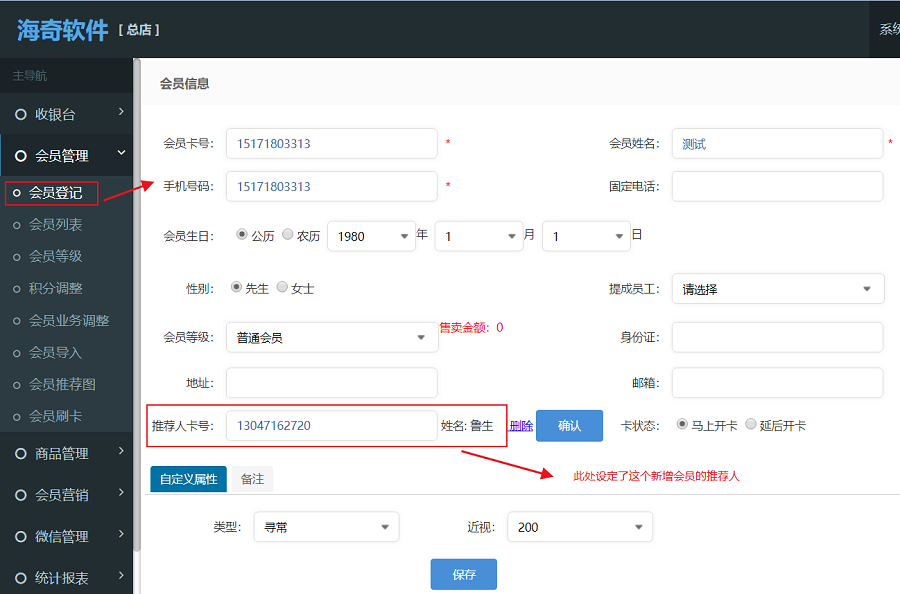Open 会员等级 submenu item
The width and height of the screenshot is (900, 594).
(56, 256)
